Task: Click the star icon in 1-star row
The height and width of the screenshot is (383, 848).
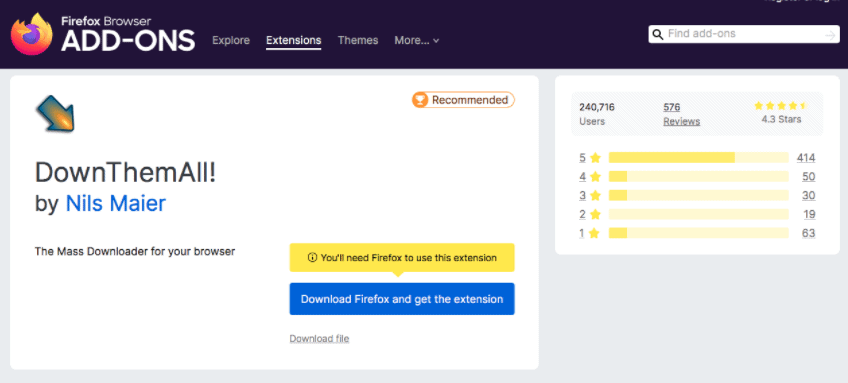Action: pos(594,234)
